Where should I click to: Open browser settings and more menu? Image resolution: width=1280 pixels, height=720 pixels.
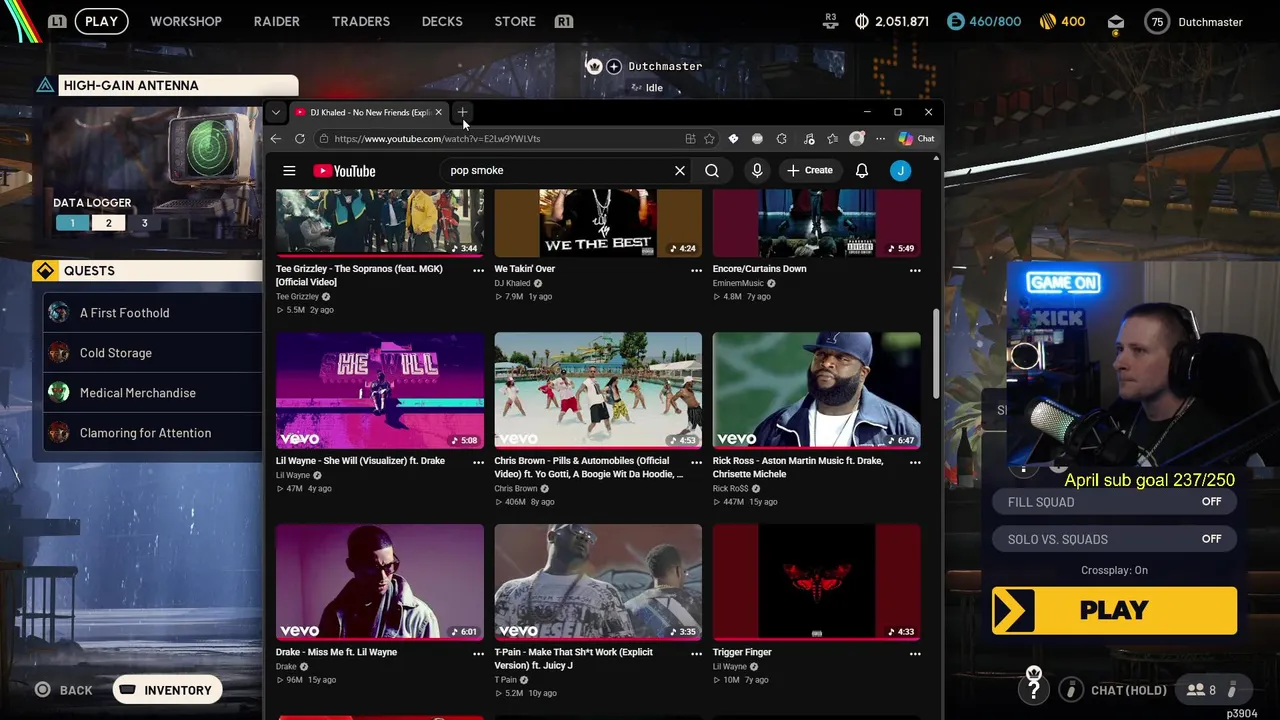pos(880,139)
